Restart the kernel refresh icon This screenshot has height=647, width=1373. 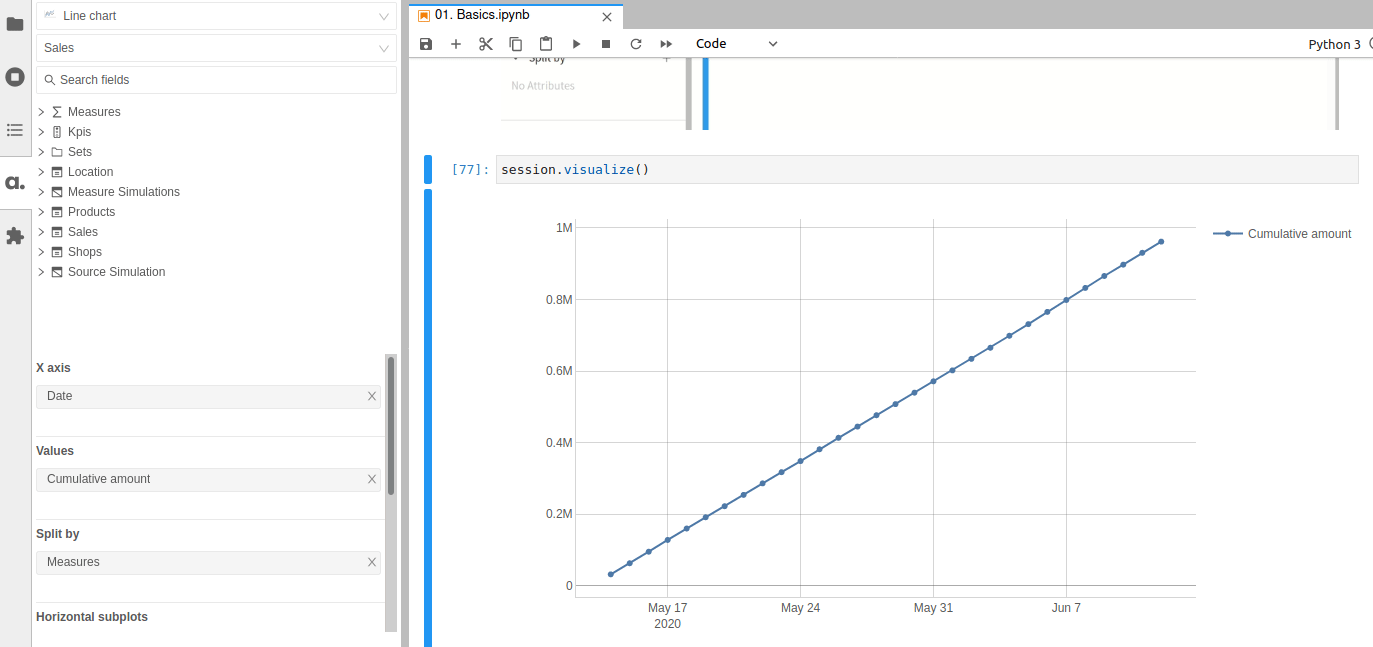tap(636, 44)
